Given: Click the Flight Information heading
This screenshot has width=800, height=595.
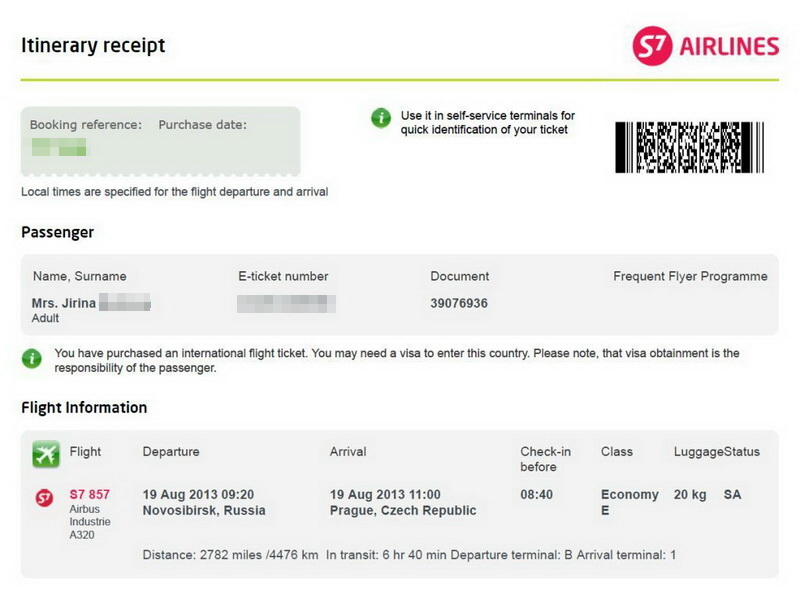Looking at the screenshot, I should pos(84,407).
